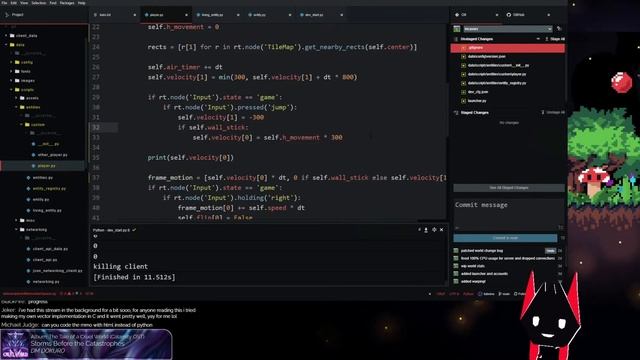Select the Project tree view tab
This screenshot has width=640, height=360.
click(18, 15)
